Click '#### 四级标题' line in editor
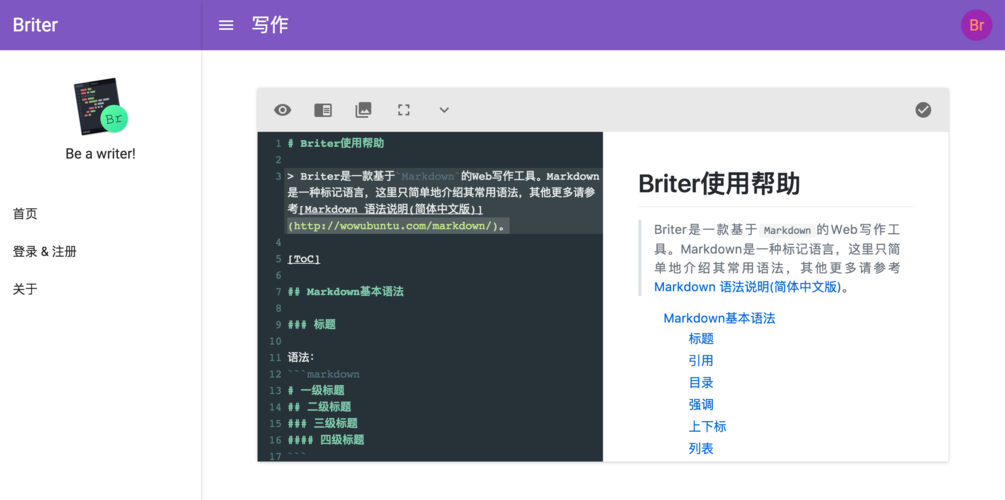 pyautogui.click(x=326, y=440)
